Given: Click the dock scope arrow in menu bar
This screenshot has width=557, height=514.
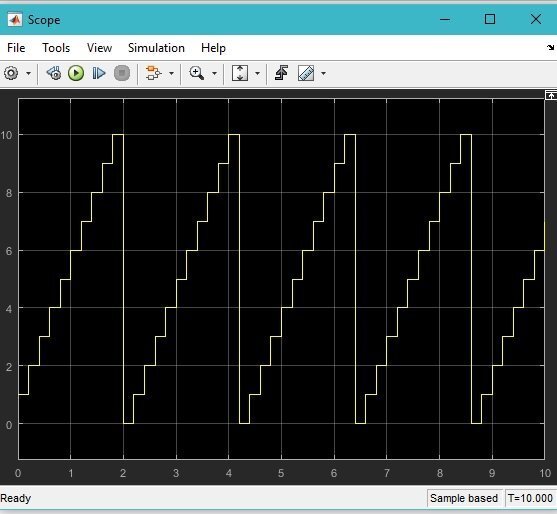Looking at the screenshot, I should [x=550, y=47].
